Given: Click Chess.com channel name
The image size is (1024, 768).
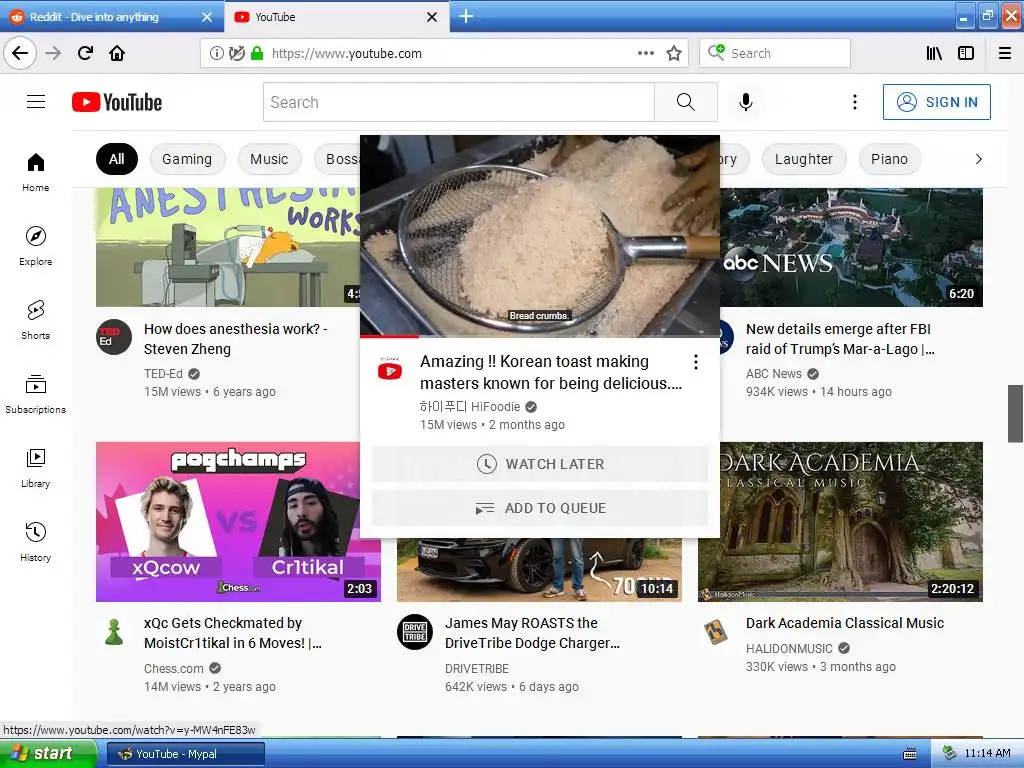Looking at the screenshot, I should [x=174, y=668].
